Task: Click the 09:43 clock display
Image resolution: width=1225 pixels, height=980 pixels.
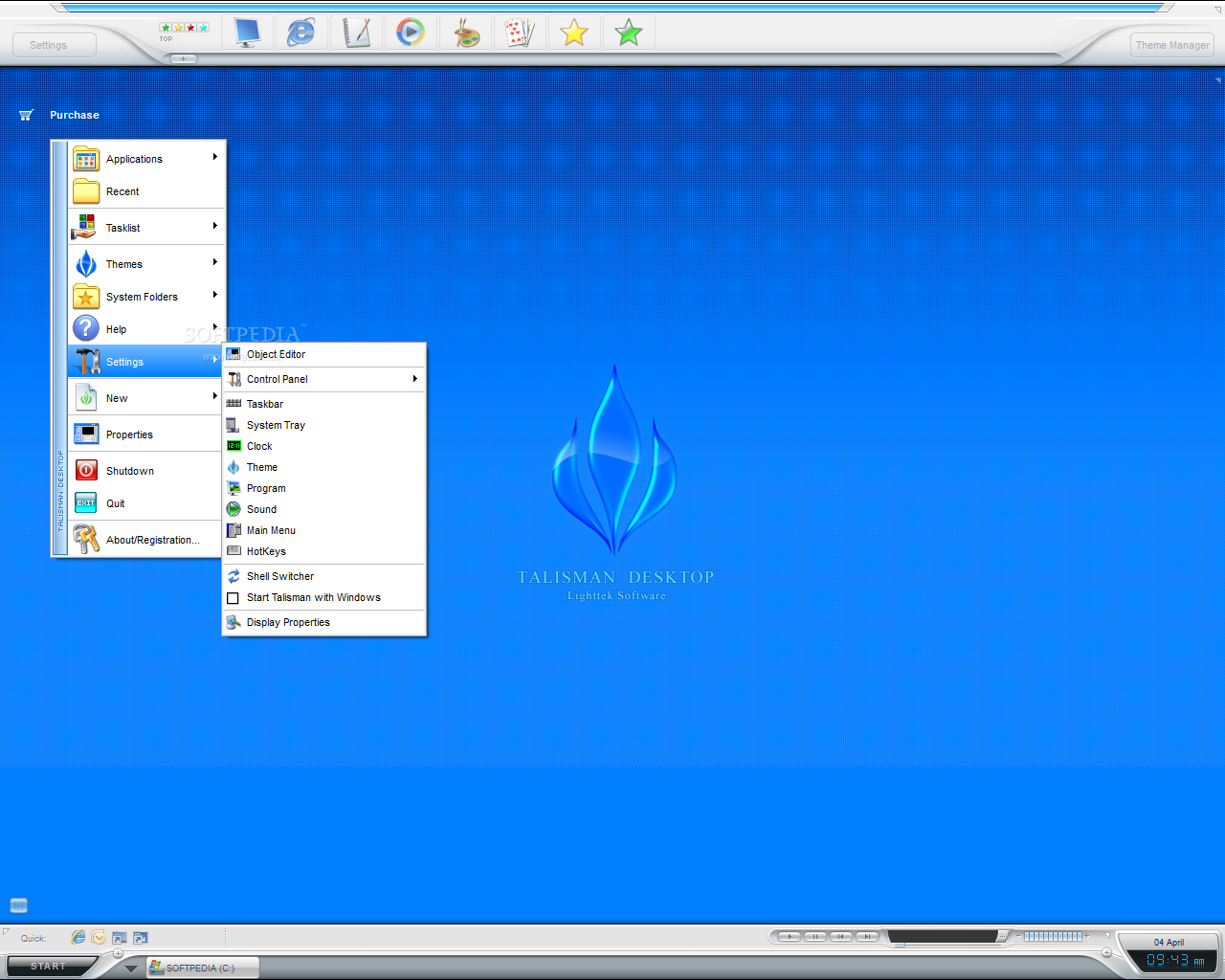Action: click(x=1175, y=960)
